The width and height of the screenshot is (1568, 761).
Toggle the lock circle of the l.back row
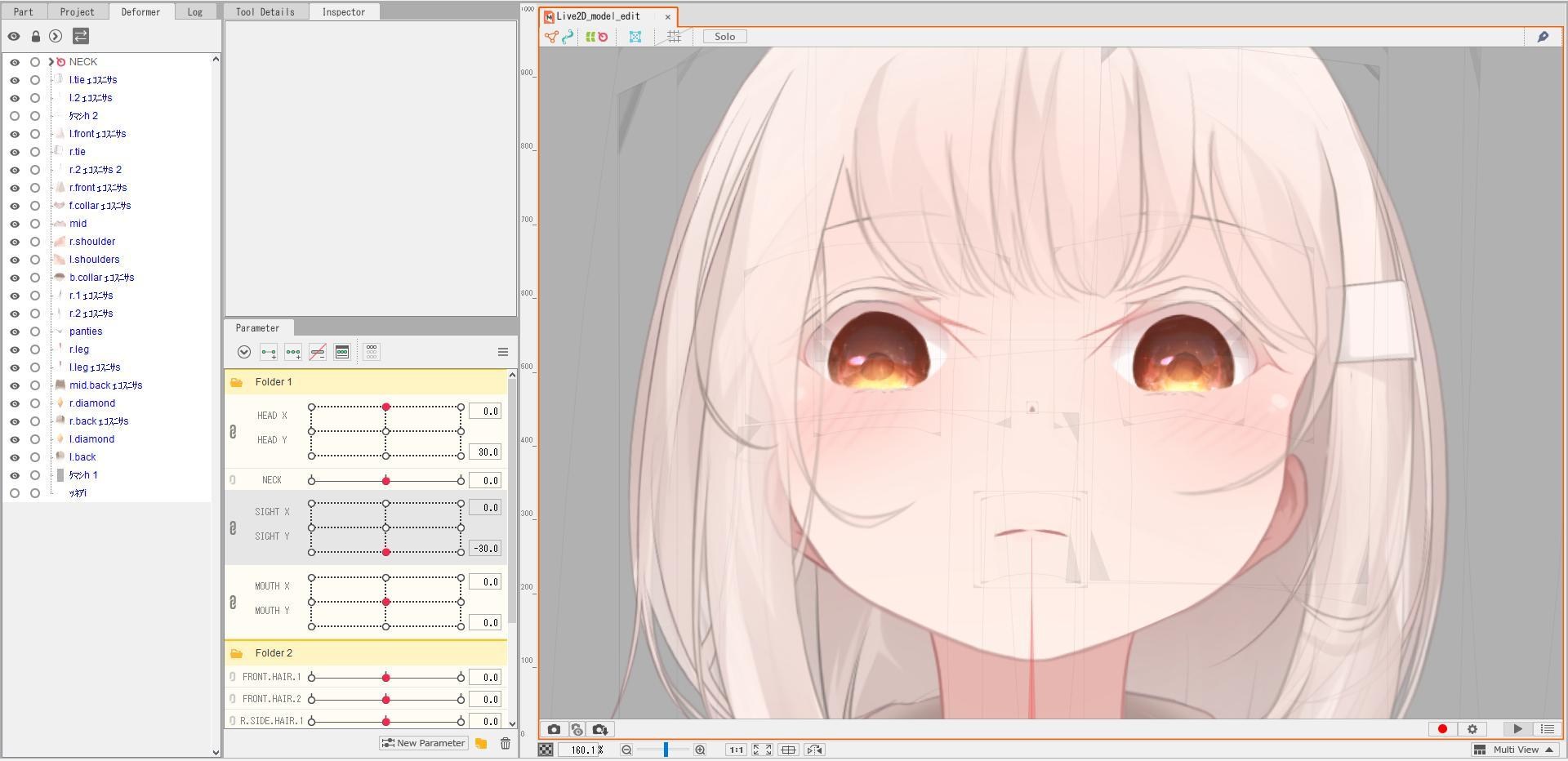pos(34,457)
